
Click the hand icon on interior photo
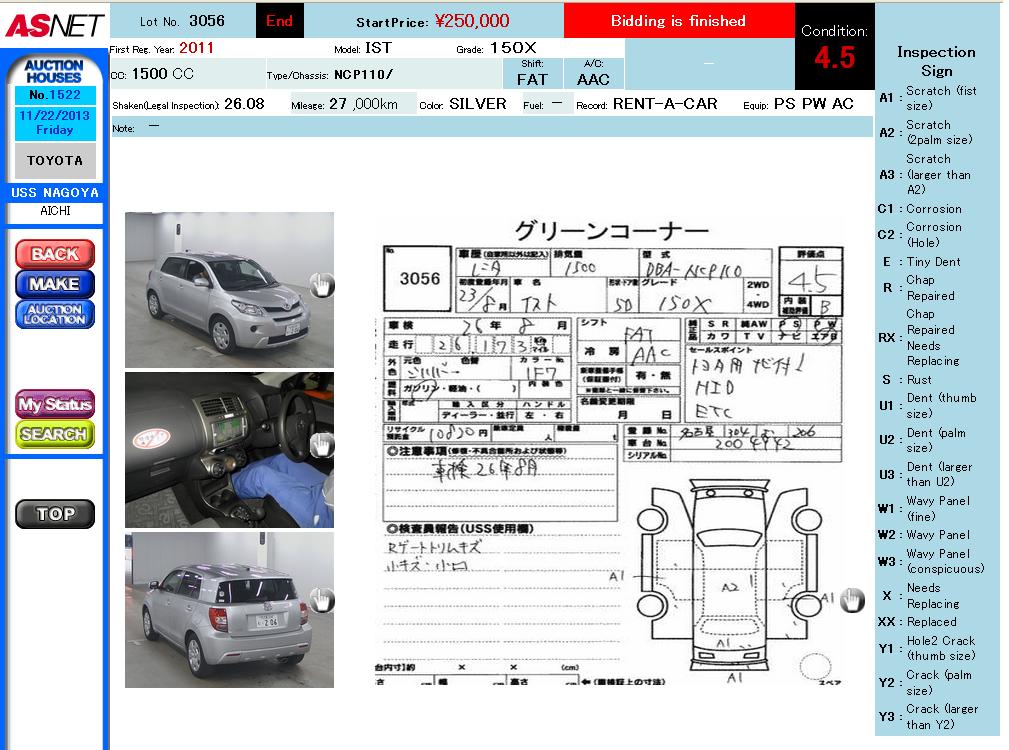tap(322, 445)
